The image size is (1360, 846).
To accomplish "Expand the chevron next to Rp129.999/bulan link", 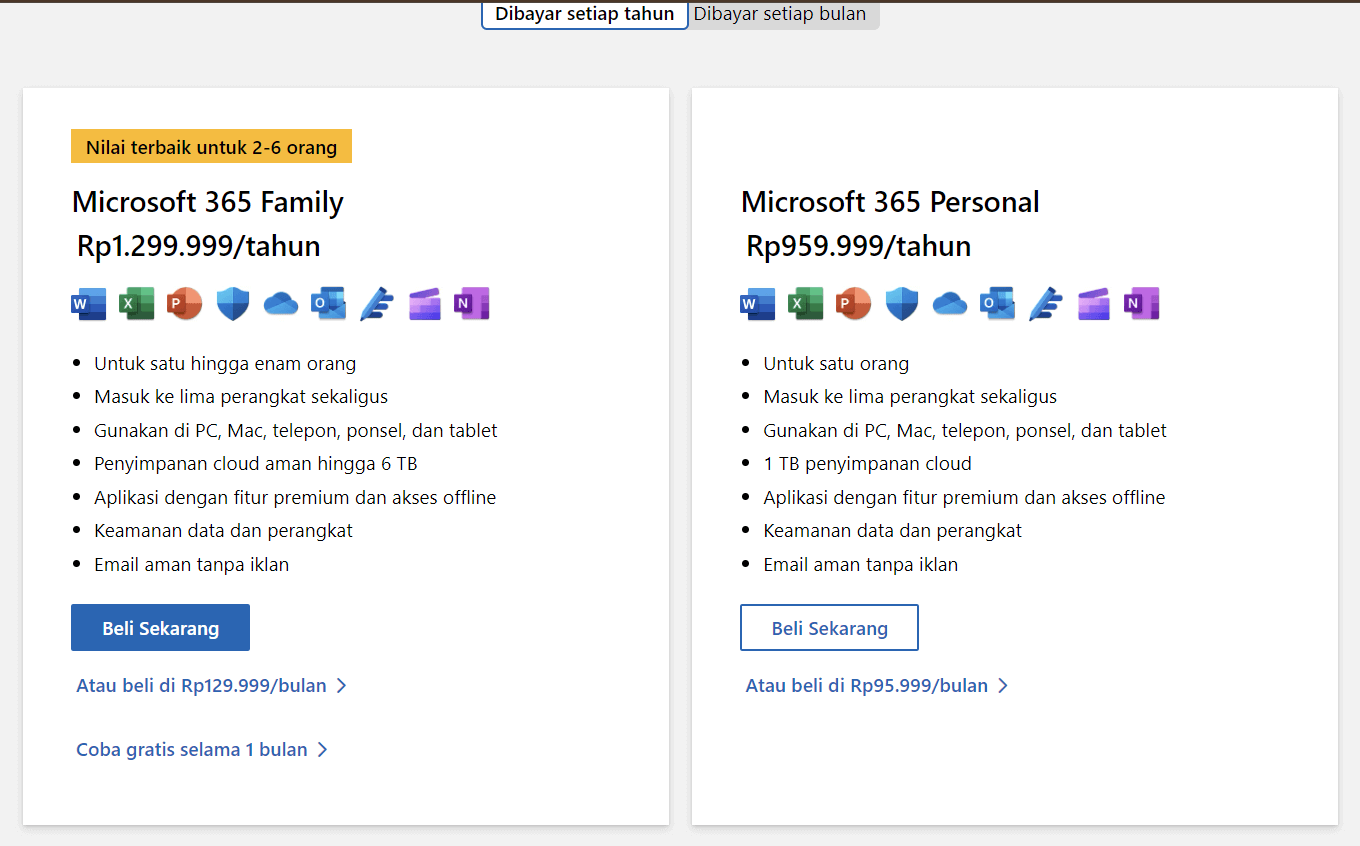I will tap(342, 685).
